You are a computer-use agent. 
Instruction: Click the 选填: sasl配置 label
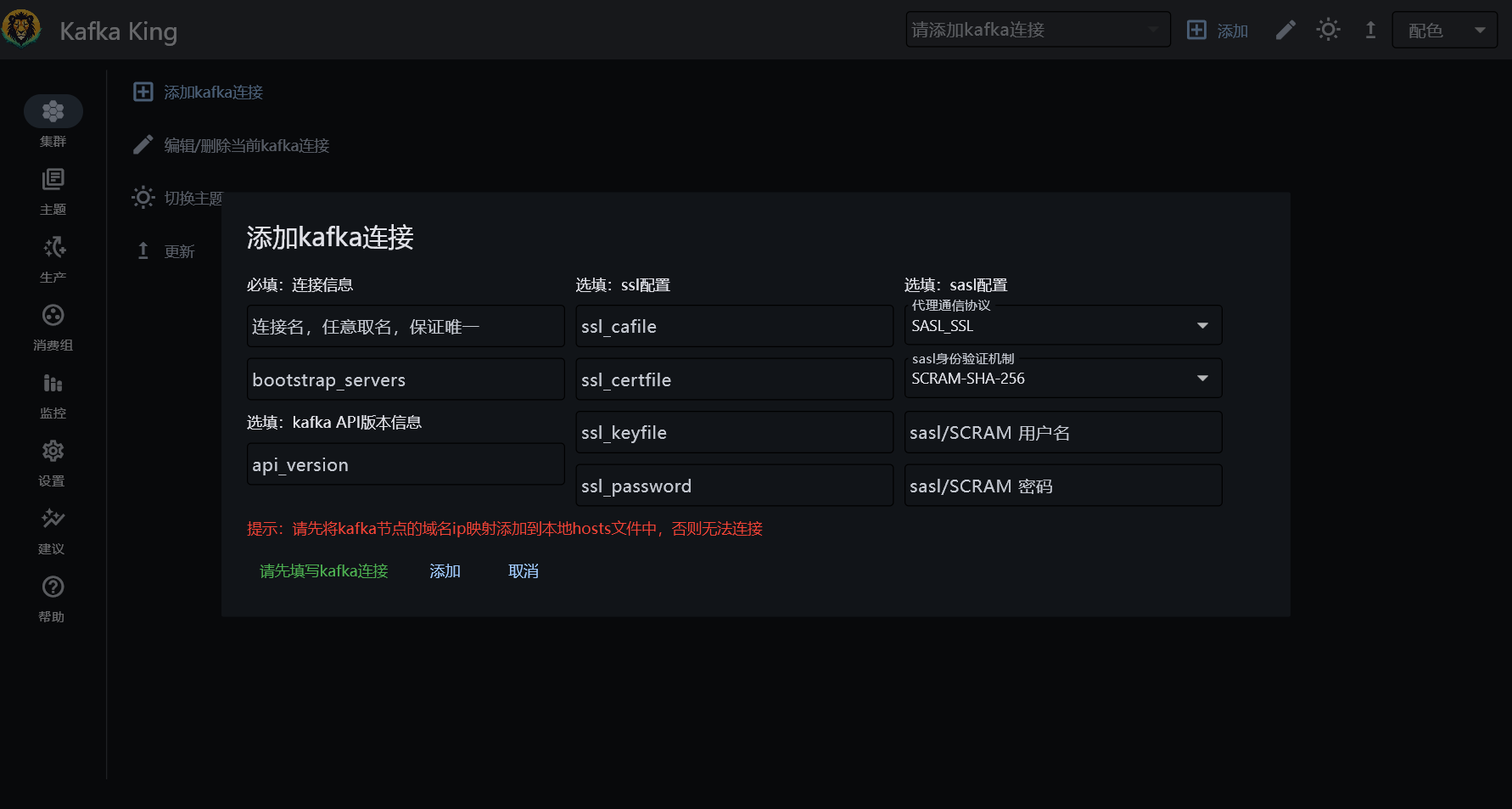(x=956, y=285)
